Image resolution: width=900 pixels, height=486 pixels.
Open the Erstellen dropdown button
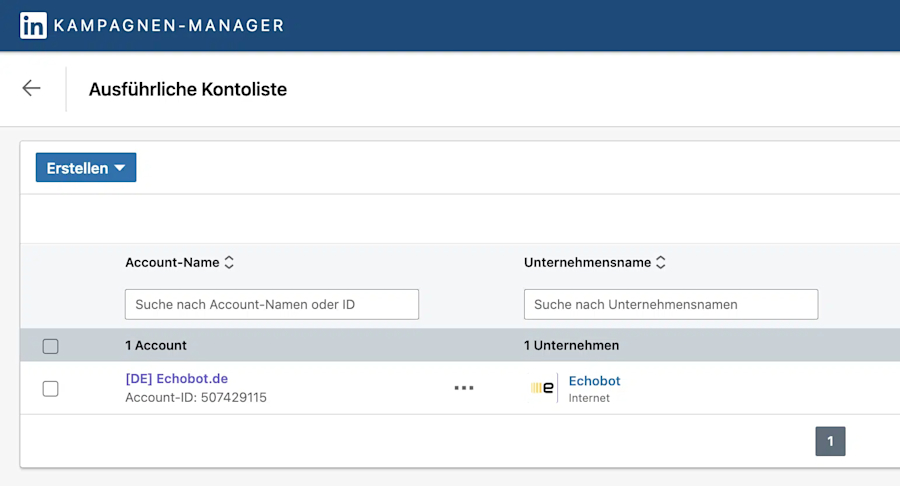coord(86,168)
